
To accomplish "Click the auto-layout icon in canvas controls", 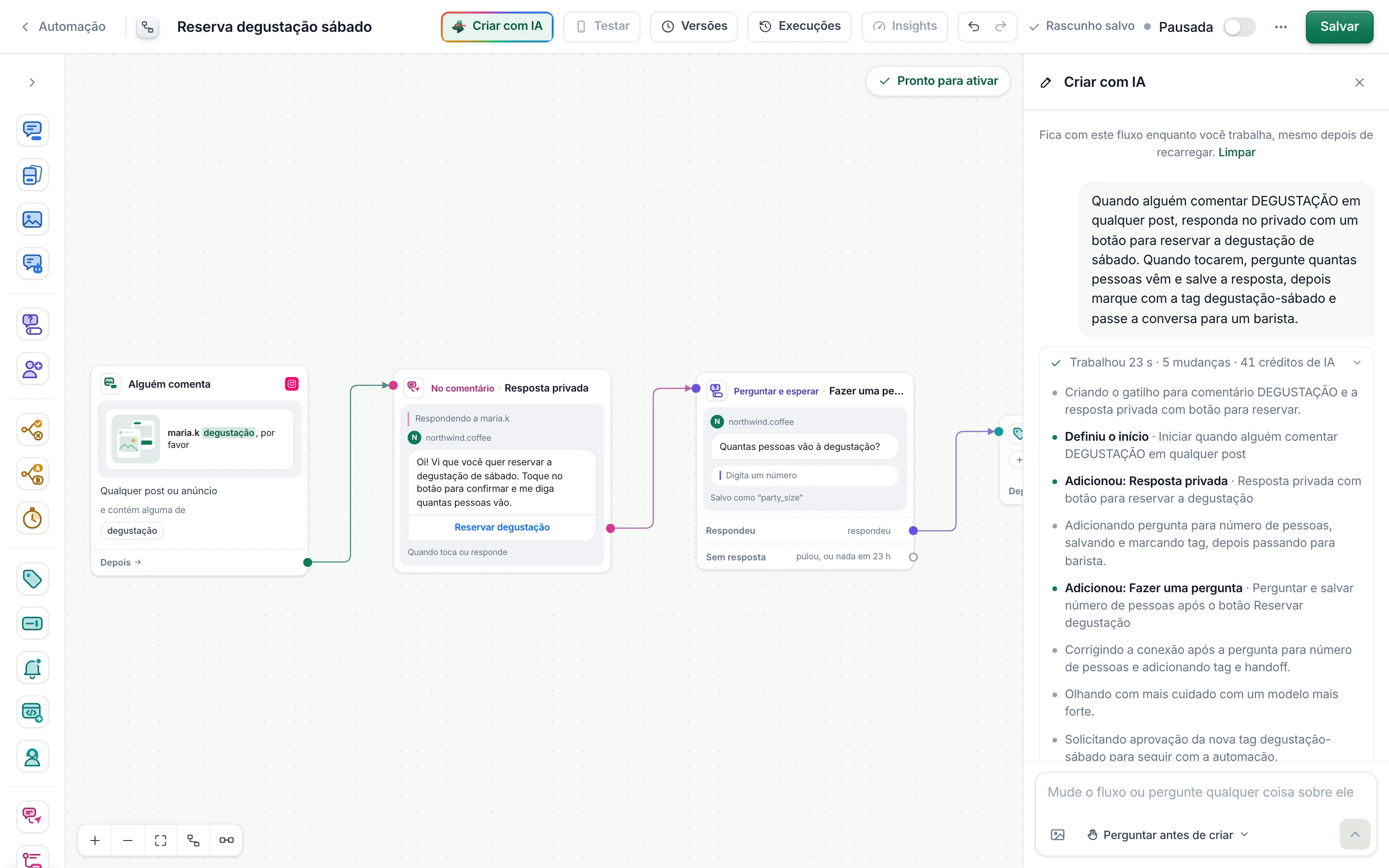I will 193,841.
